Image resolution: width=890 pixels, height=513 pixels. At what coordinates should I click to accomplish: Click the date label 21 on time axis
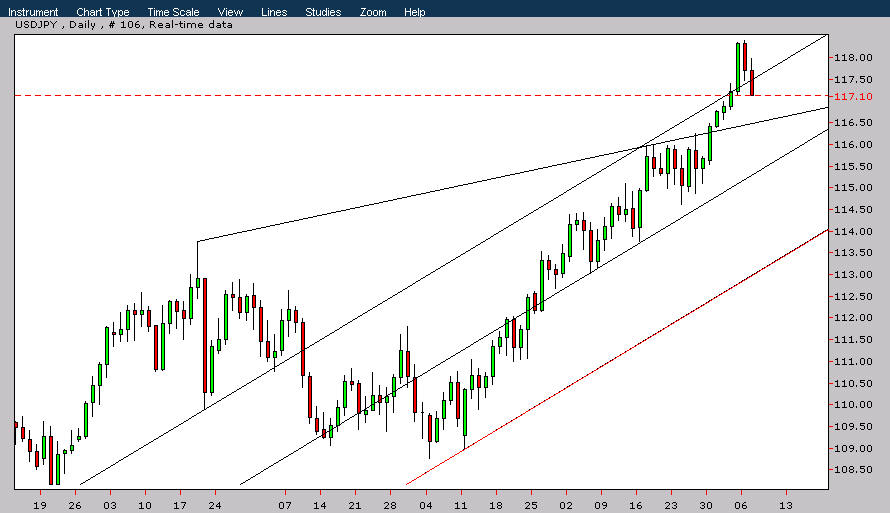(355, 506)
